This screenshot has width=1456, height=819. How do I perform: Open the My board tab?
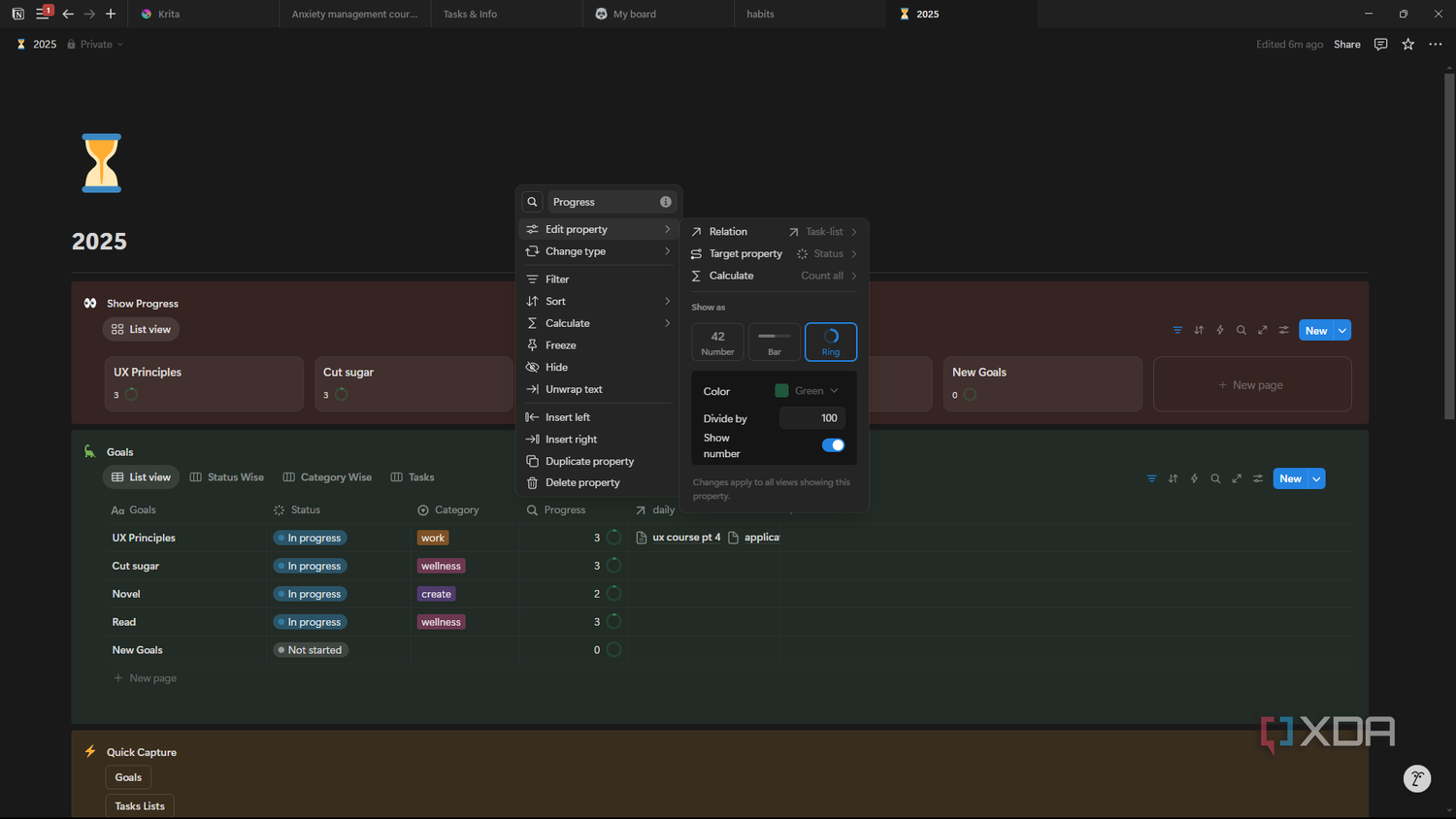(659, 14)
